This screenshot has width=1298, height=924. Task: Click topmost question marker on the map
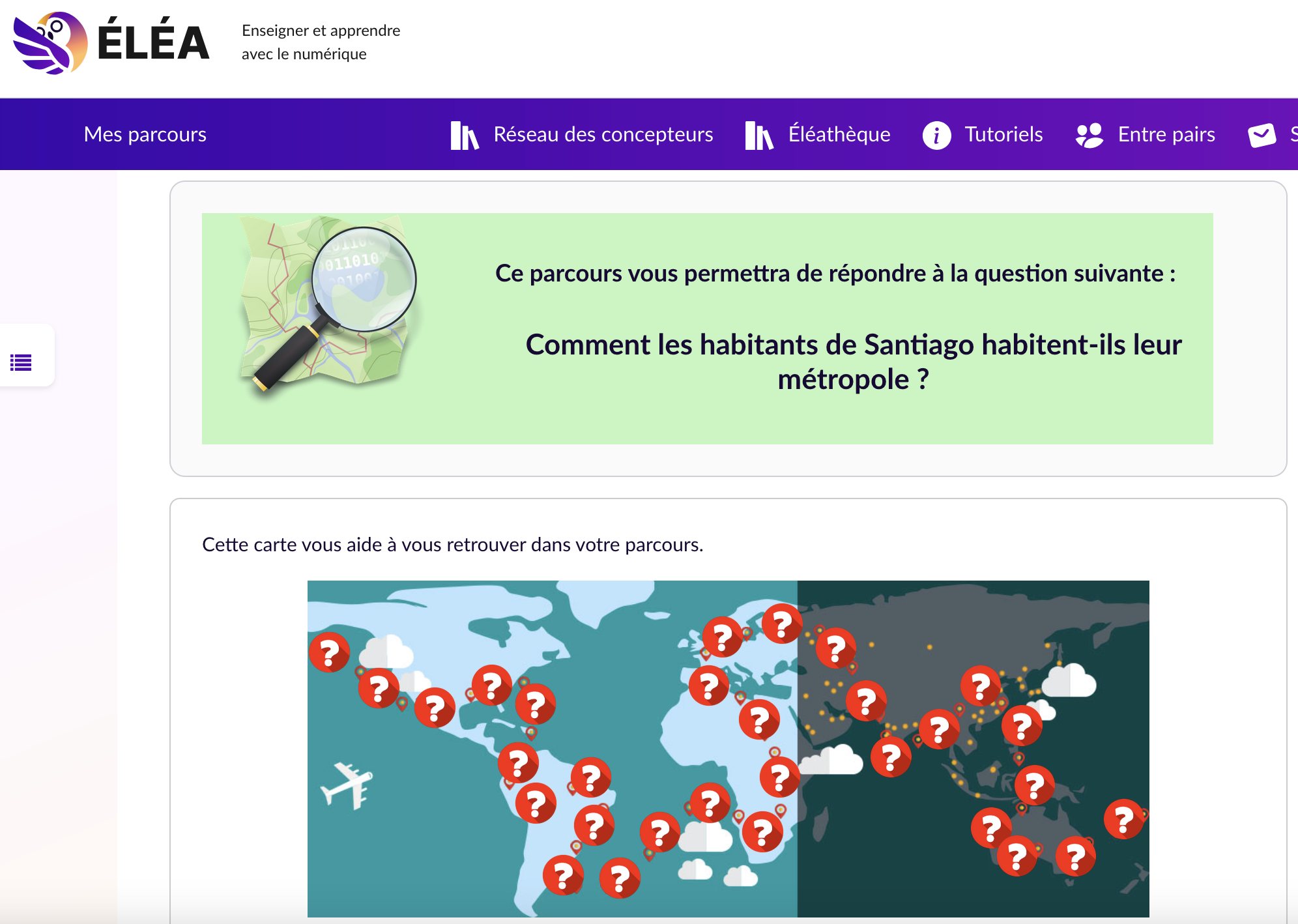(x=782, y=624)
